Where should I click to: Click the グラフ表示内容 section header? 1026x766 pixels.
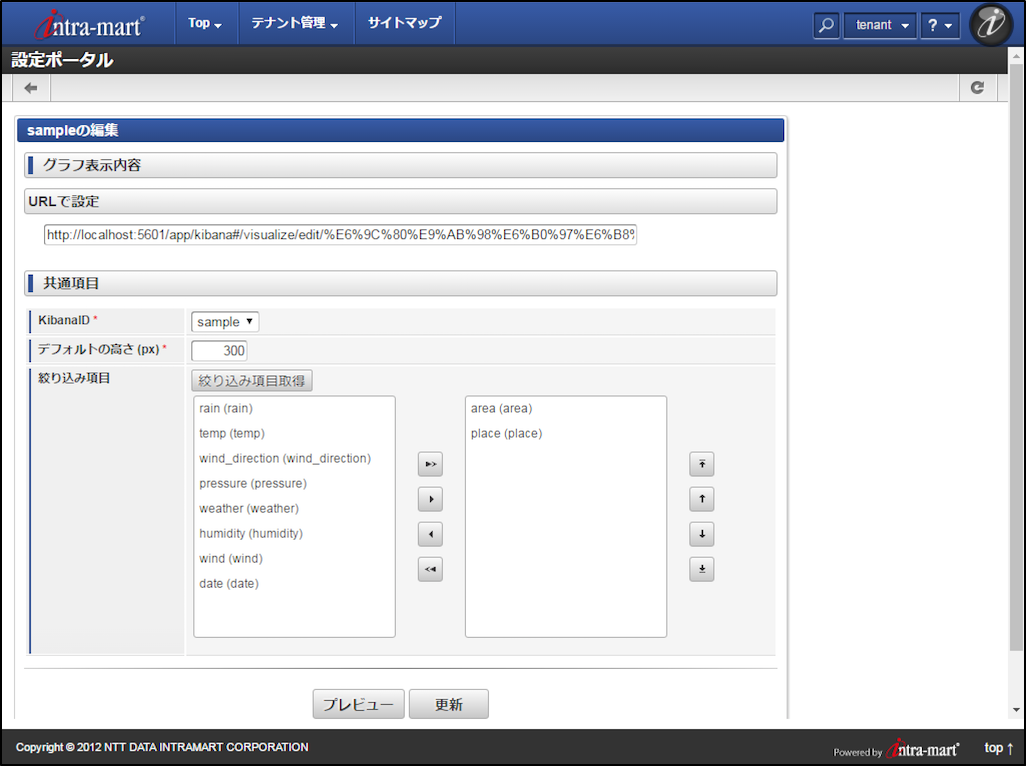[x=400, y=165]
